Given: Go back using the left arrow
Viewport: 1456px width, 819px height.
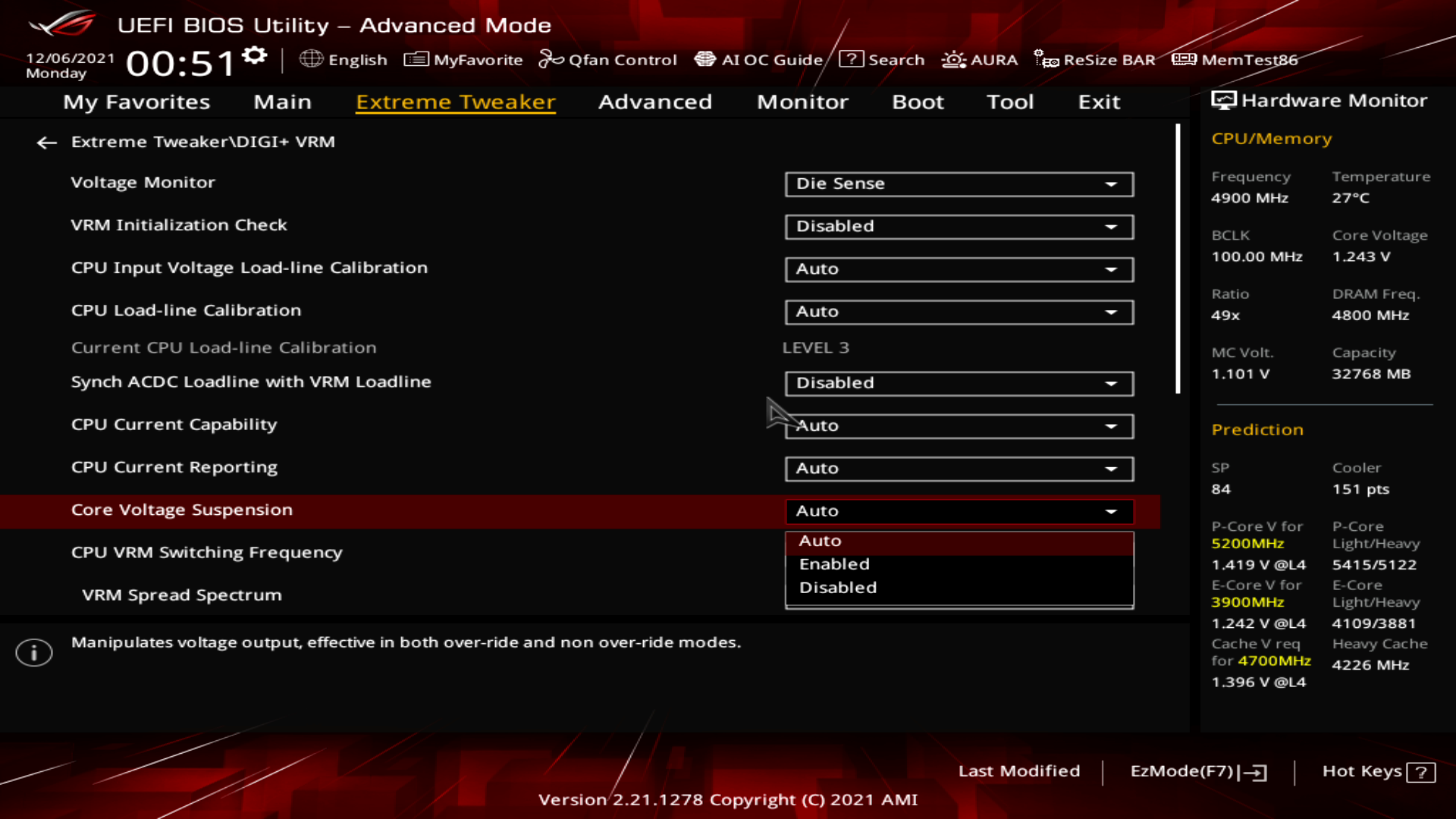Looking at the screenshot, I should pos(47,143).
